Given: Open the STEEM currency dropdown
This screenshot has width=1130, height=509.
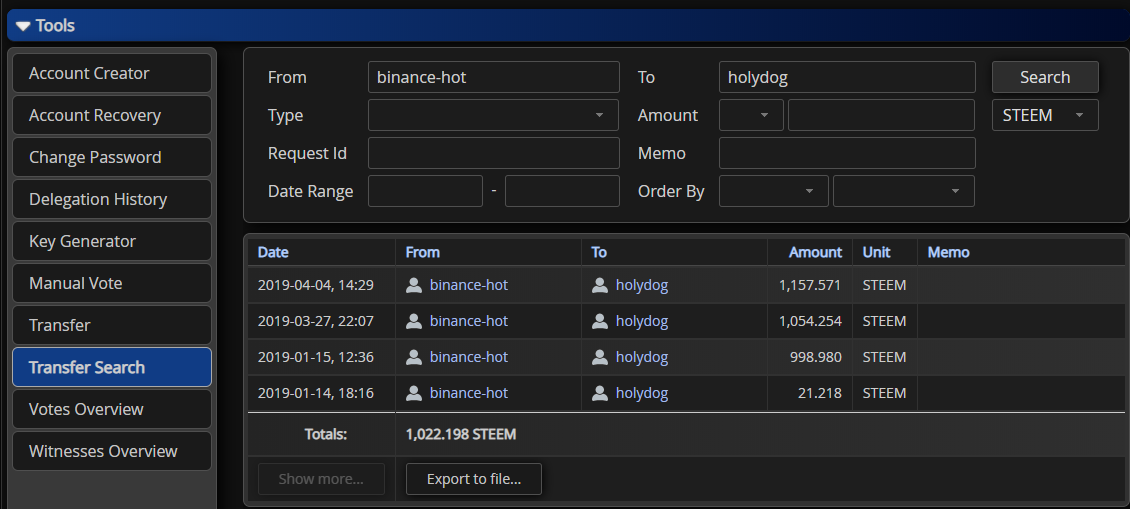Looking at the screenshot, I should coord(1045,115).
